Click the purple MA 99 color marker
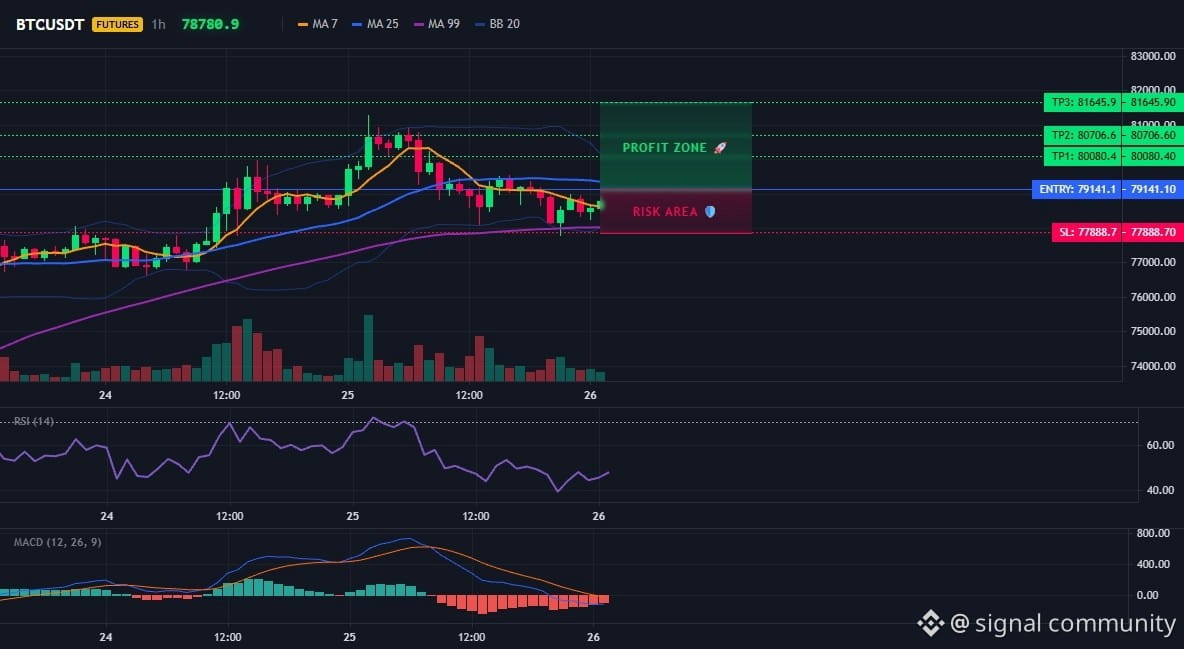Screen dimensions: 1184x649 (x=419, y=24)
